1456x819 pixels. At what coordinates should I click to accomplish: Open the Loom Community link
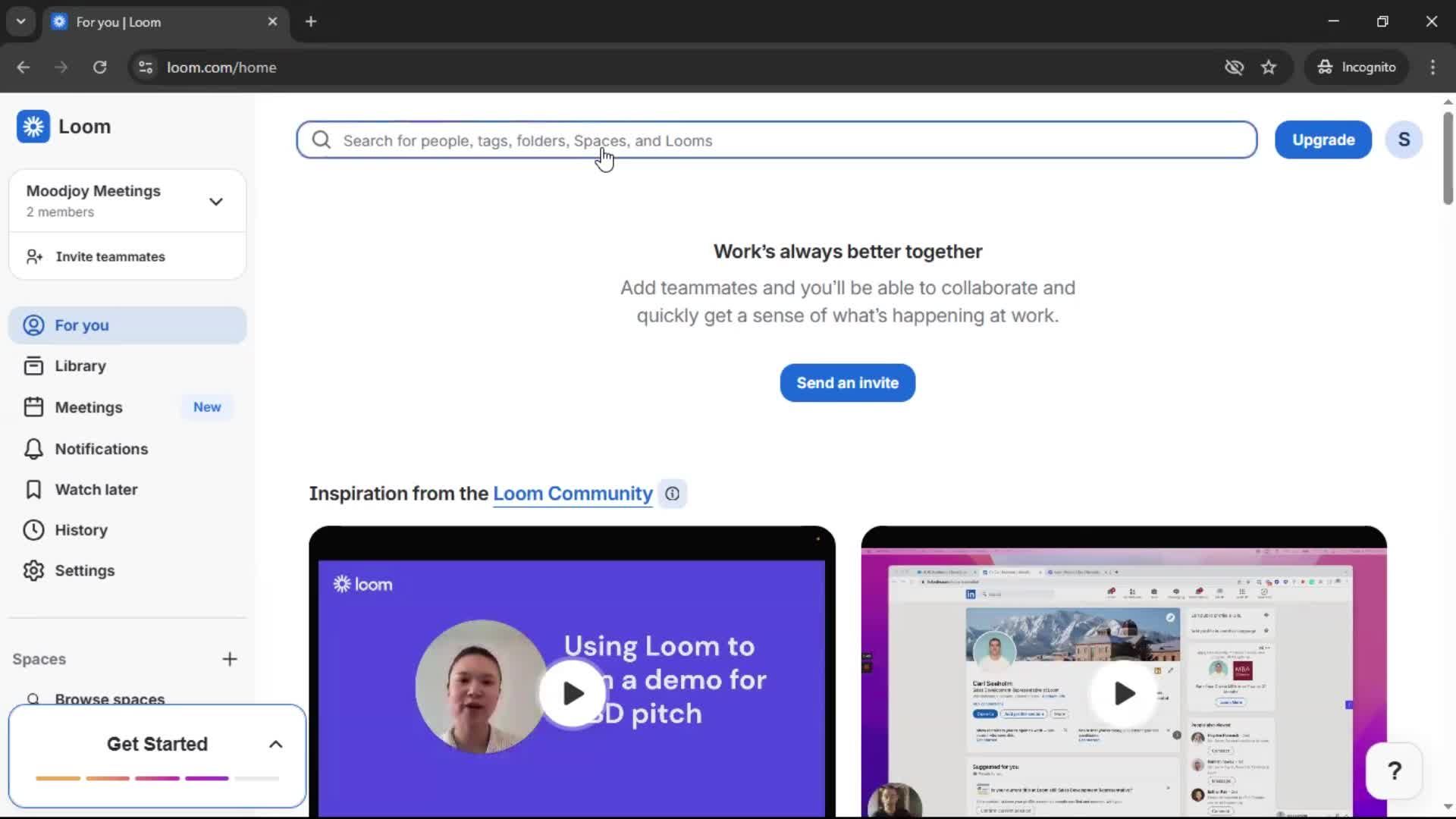[573, 493]
